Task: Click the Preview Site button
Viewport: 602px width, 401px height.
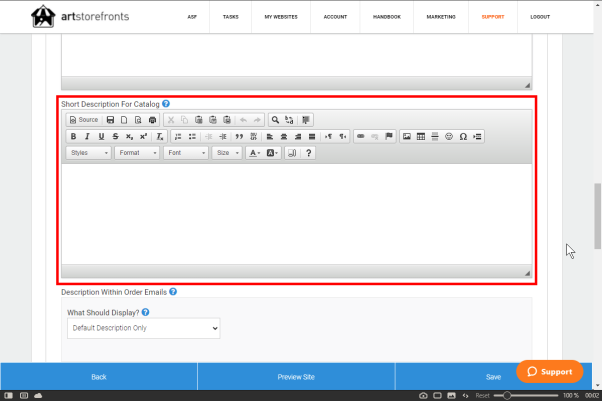Action: [296, 376]
